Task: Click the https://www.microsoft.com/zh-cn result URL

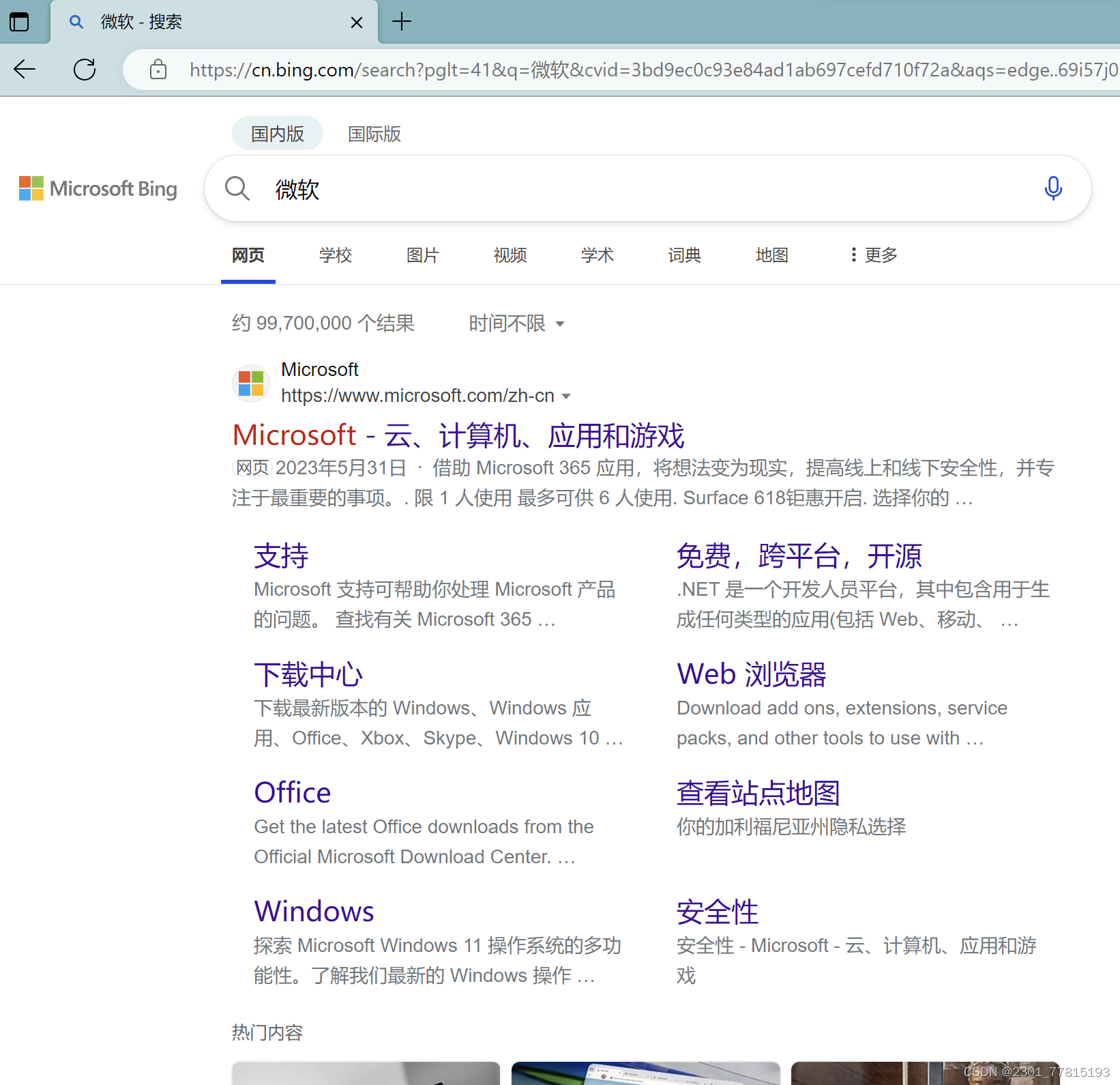Action: pos(417,396)
